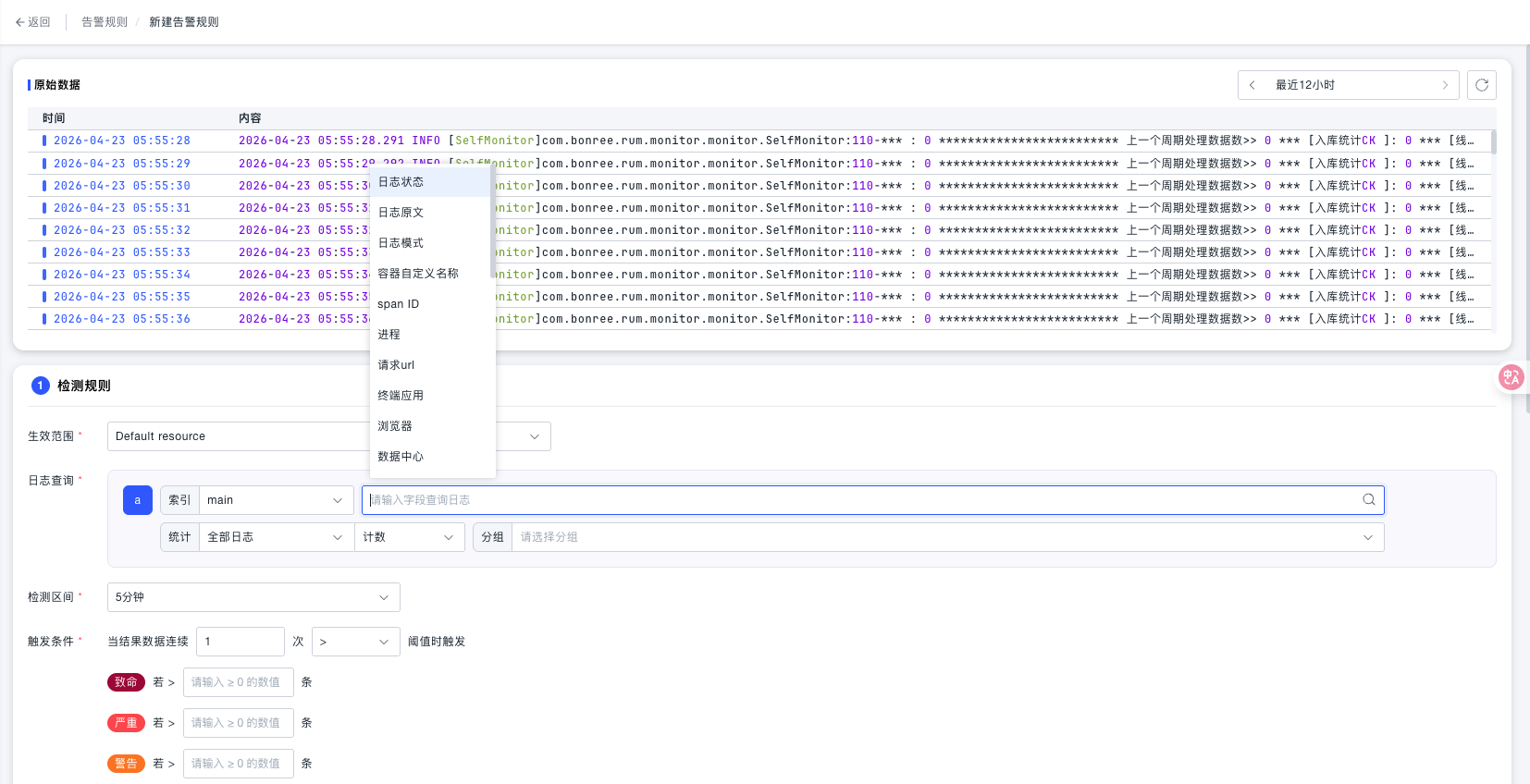The width and height of the screenshot is (1530, 784).
Task: Open the 分组 grouping dropdown
Action: (948, 537)
